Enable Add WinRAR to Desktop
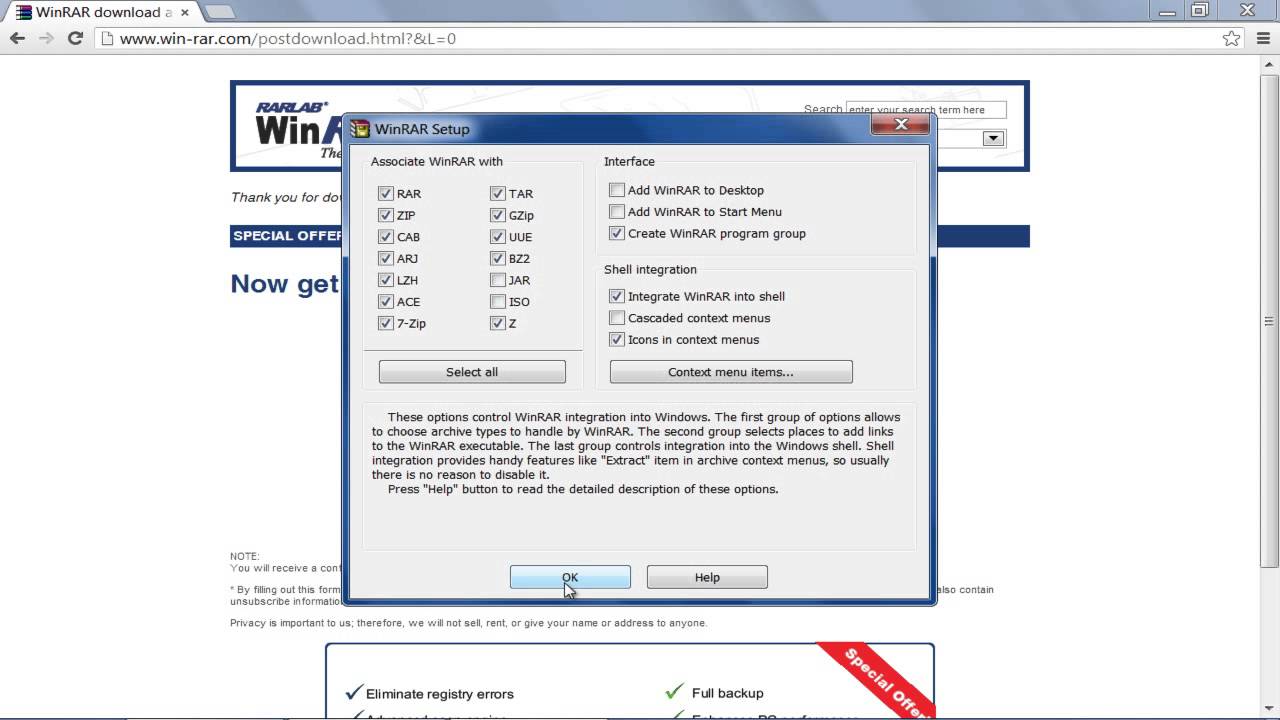This screenshot has height=720, width=1280. tap(617, 190)
